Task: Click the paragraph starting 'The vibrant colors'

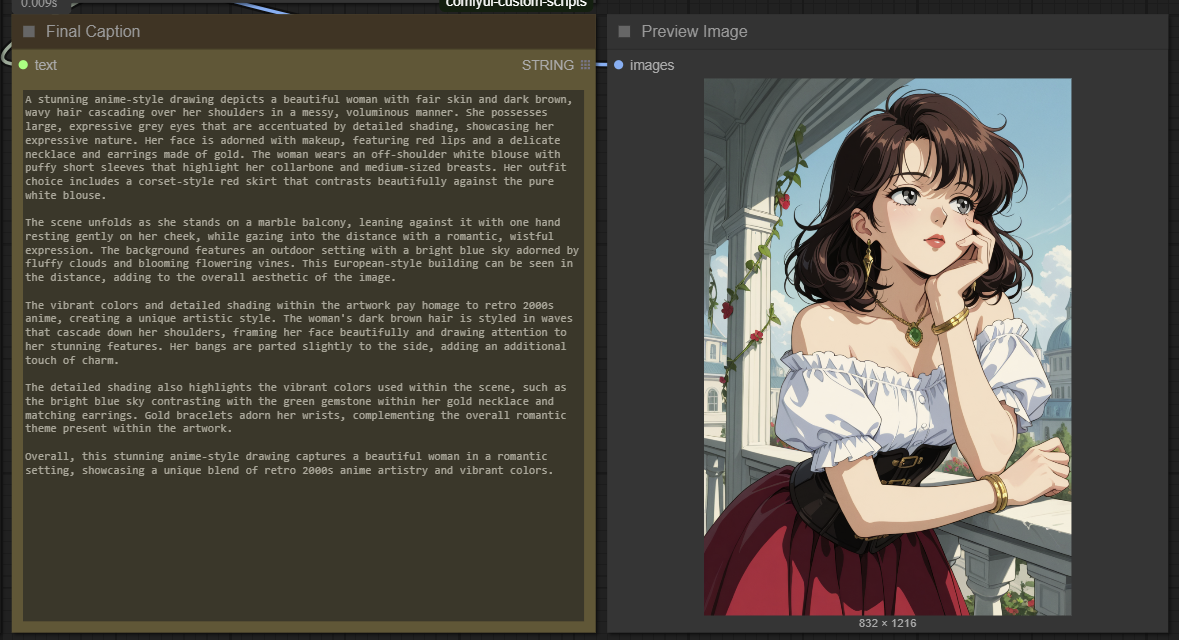Action: click(x=300, y=332)
